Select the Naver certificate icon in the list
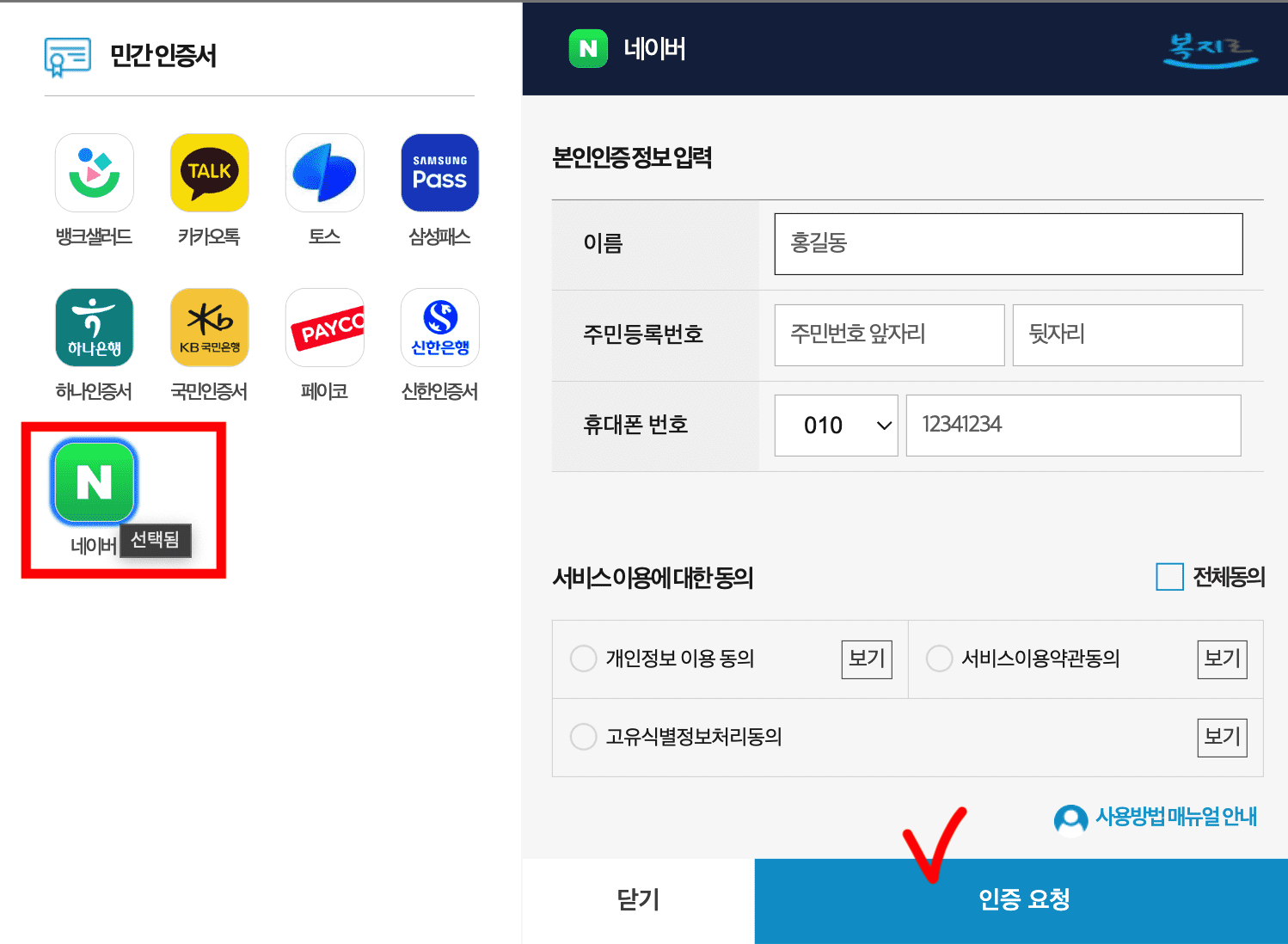This screenshot has width=1288, height=944. tap(95, 481)
